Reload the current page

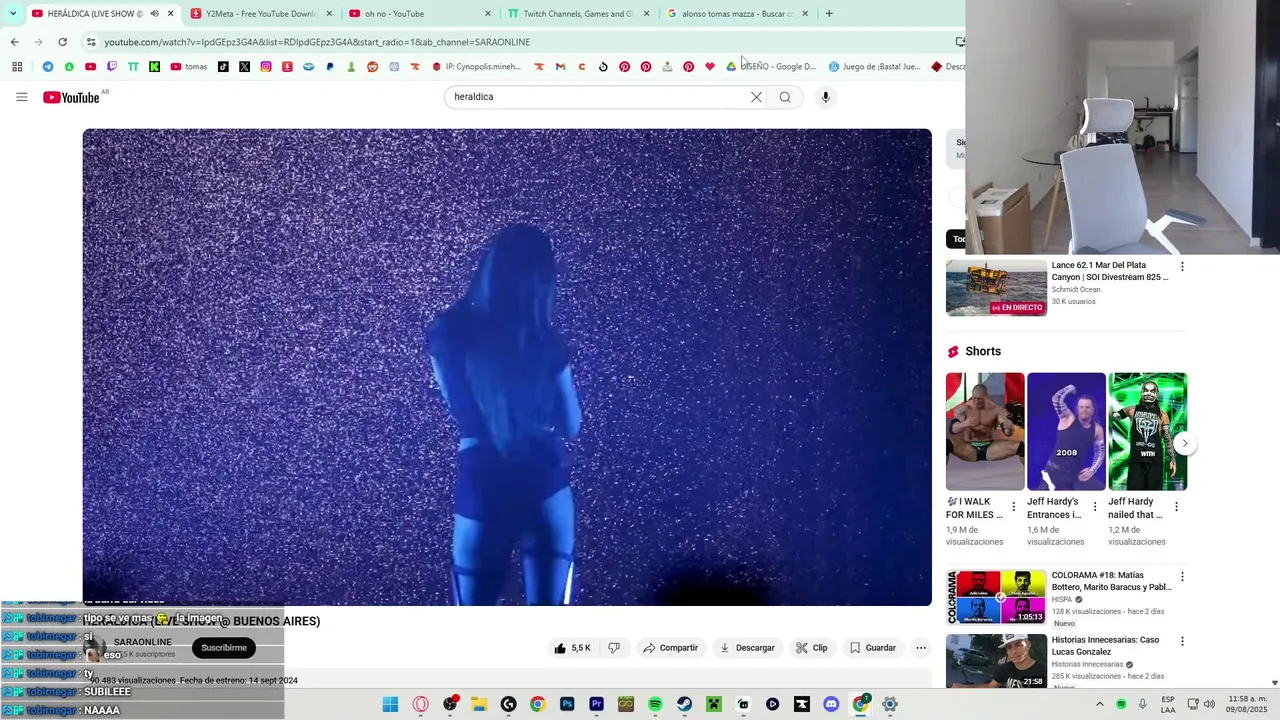(x=62, y=42)
